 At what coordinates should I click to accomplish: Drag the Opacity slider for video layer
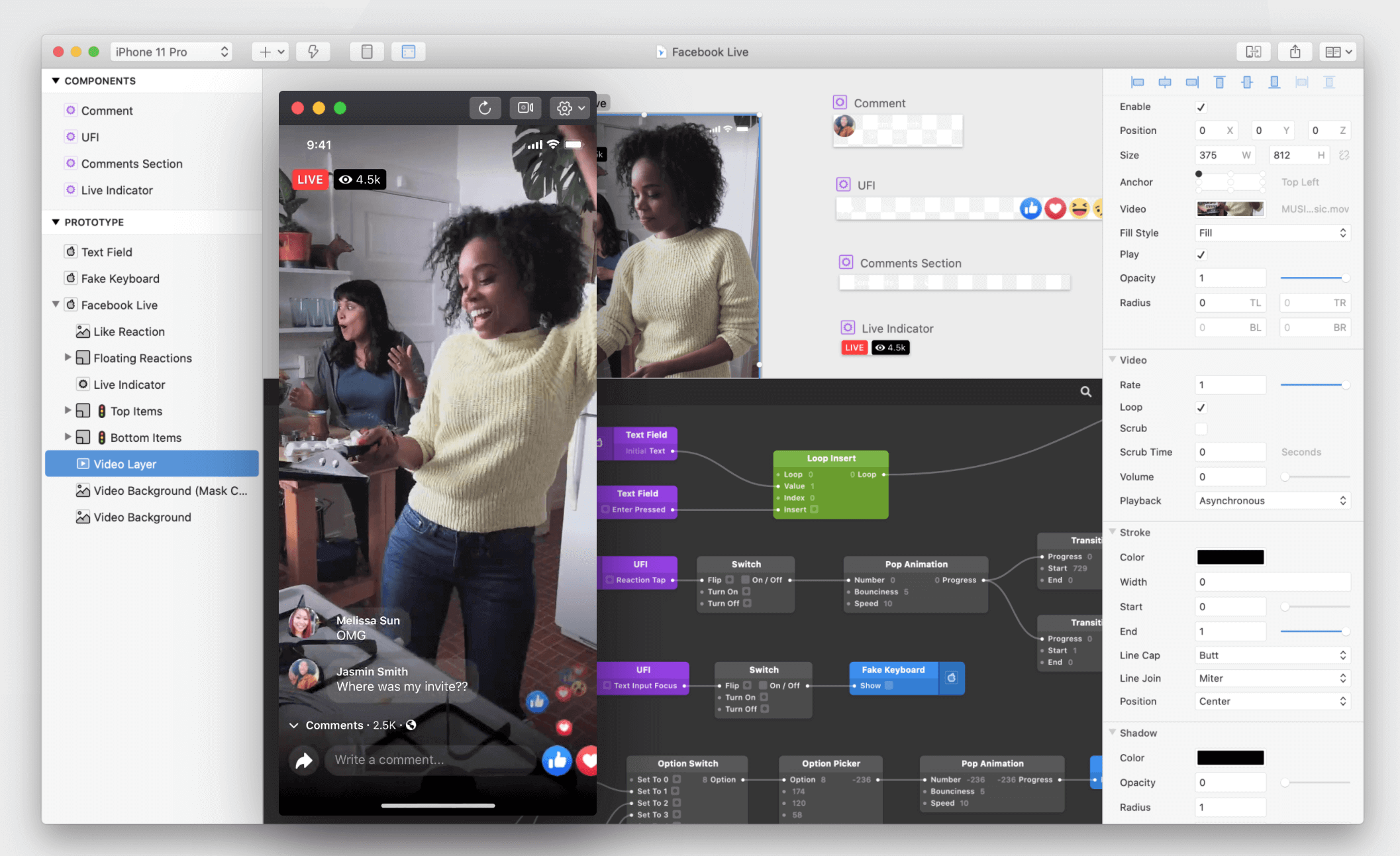click(x=1344, y=278)
